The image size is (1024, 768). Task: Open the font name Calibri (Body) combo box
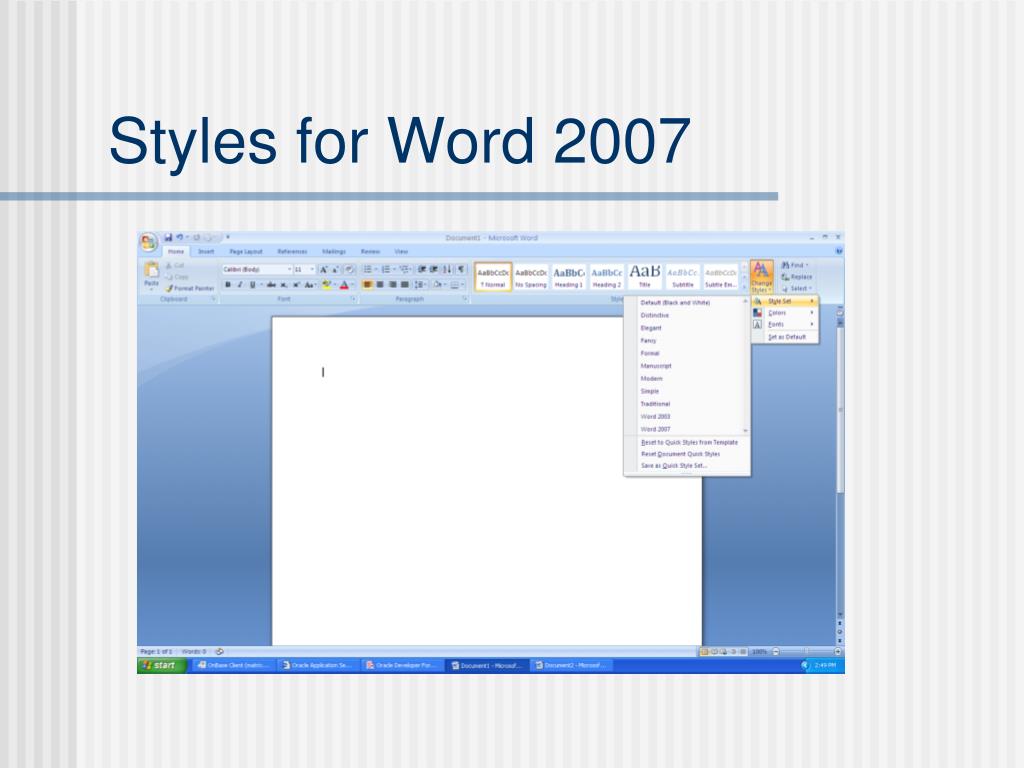(x=256, y=269)
